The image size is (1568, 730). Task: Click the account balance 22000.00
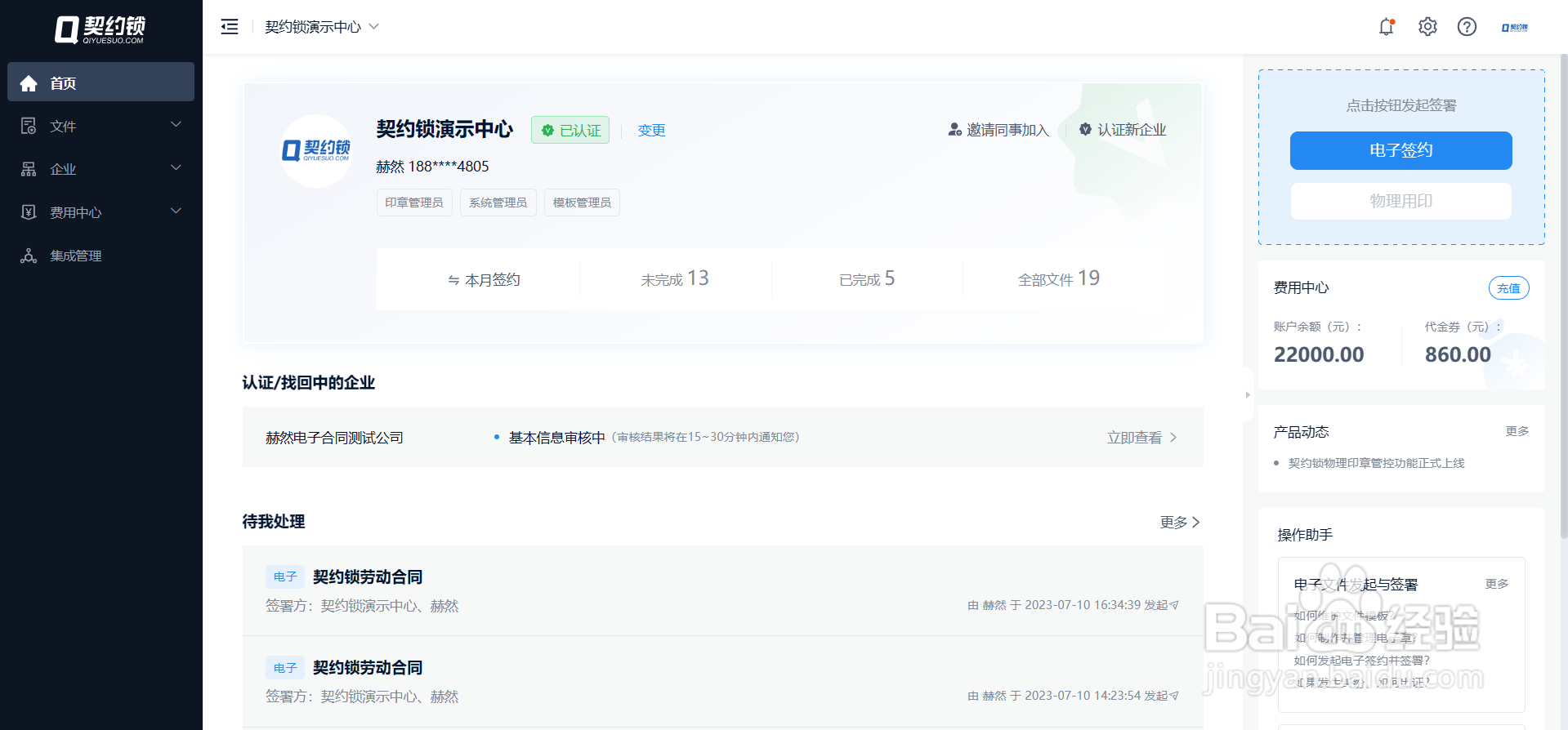coord(1319,354)
